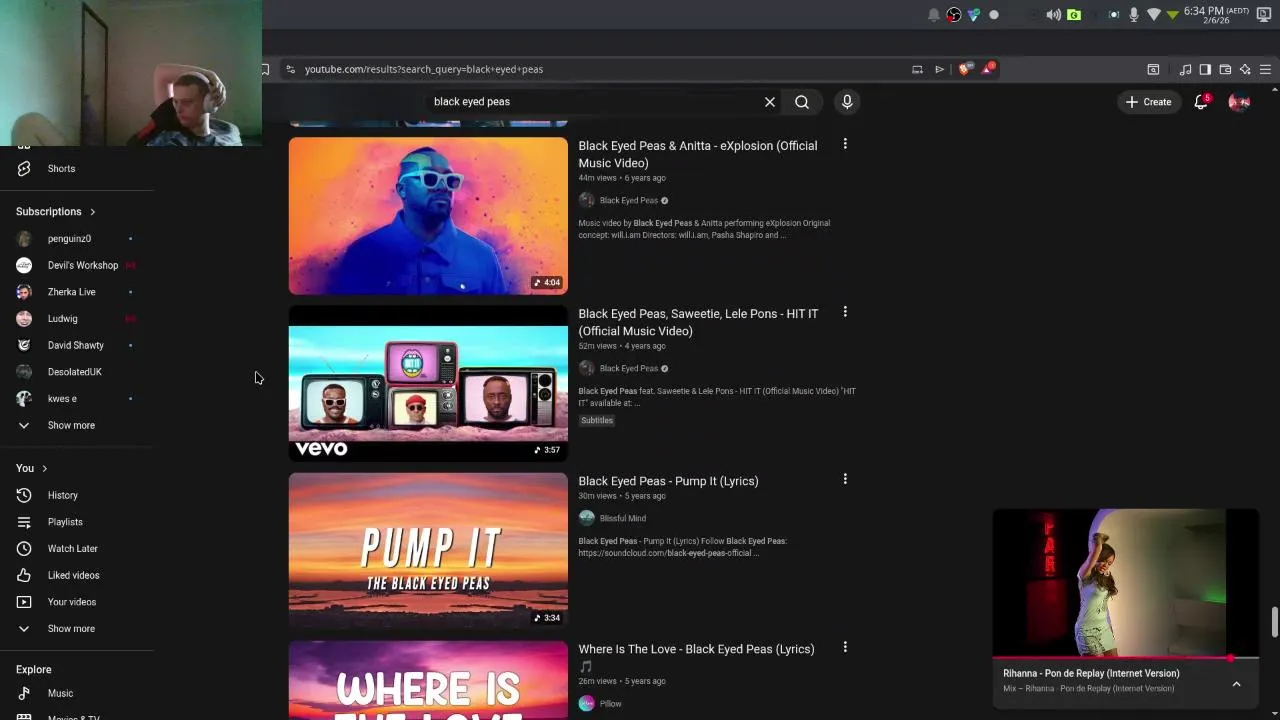Open David Shawty subscription channel
This screenshot has width=1280, height=720.
tap(77, 345)
